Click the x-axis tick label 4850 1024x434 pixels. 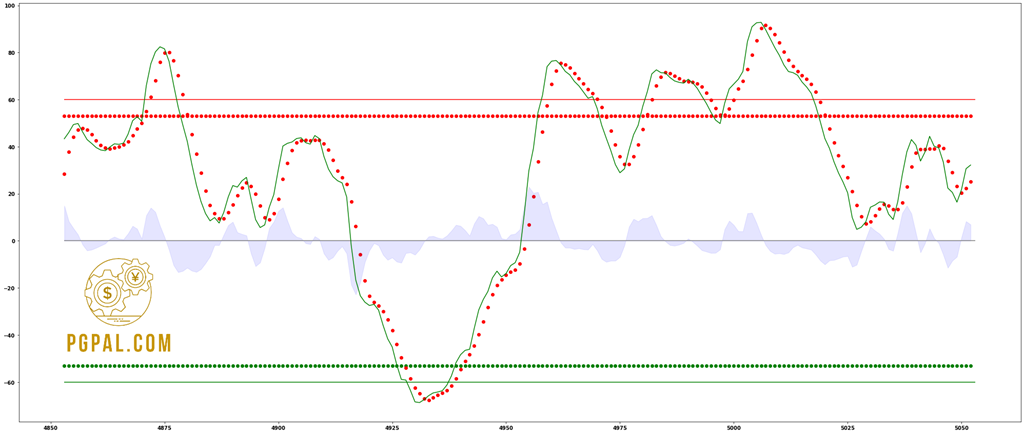click(x=50, y=428)
